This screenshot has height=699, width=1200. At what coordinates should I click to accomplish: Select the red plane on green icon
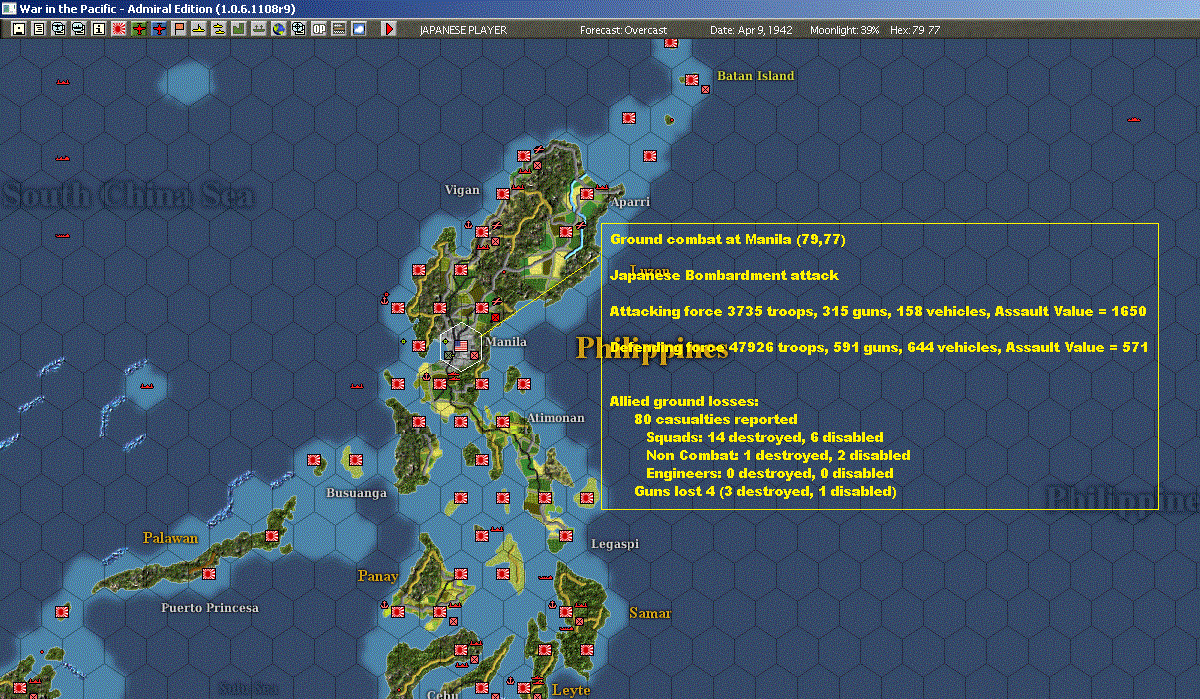[x=139, y=29]
